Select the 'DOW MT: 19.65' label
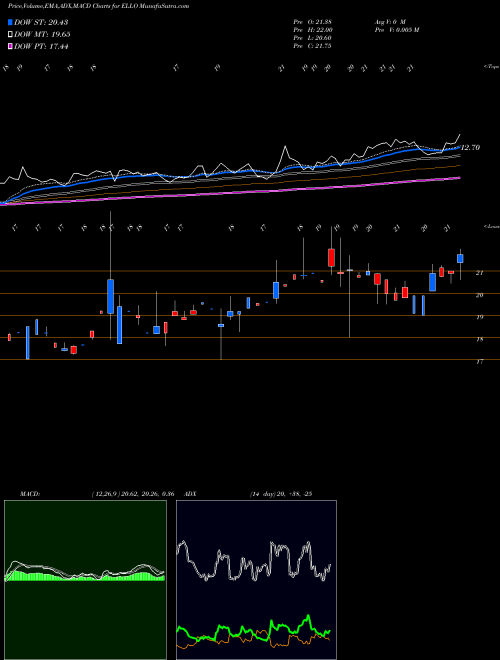 42,35
